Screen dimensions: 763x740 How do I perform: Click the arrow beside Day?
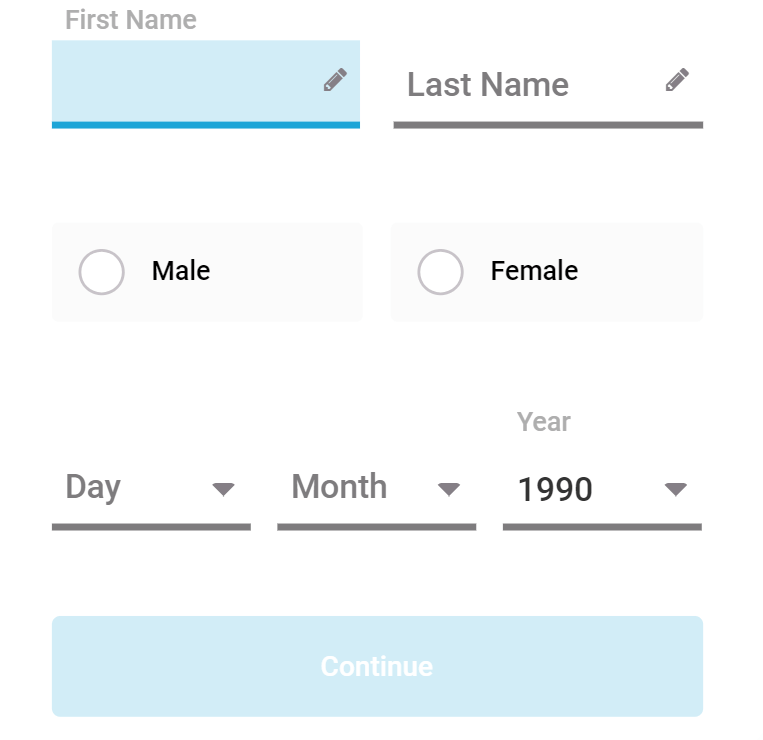pos(224,489)
